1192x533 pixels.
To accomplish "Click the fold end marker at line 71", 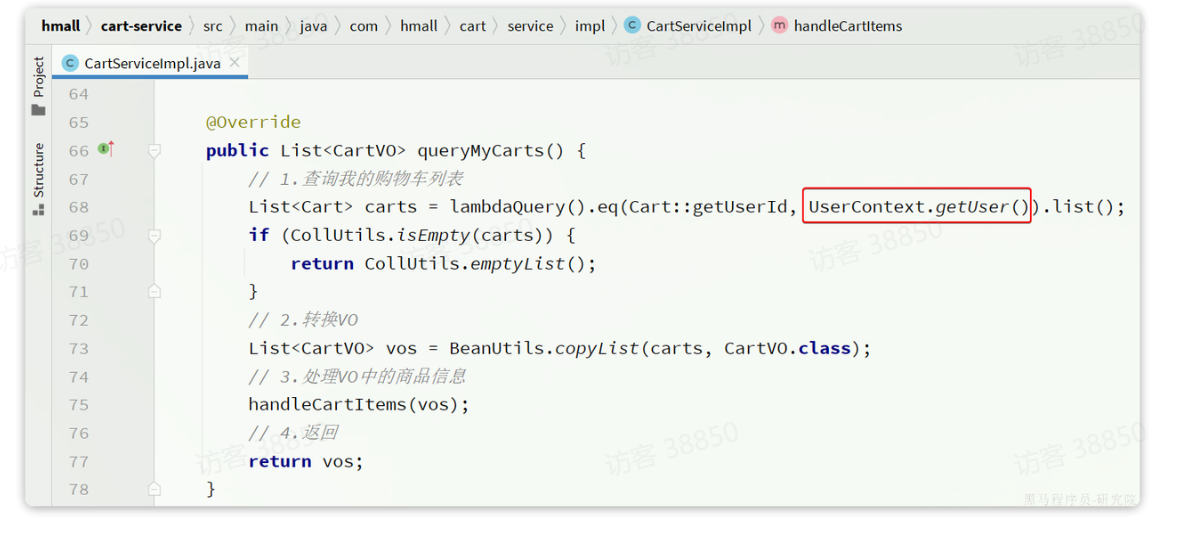I will point(154,291).
